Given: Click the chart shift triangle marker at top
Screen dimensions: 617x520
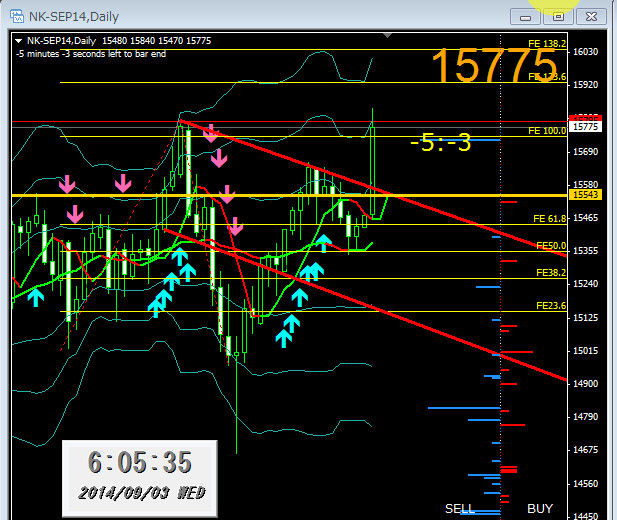Looking at the screenshot, I should pyautogui.click(x=388, y=36).
